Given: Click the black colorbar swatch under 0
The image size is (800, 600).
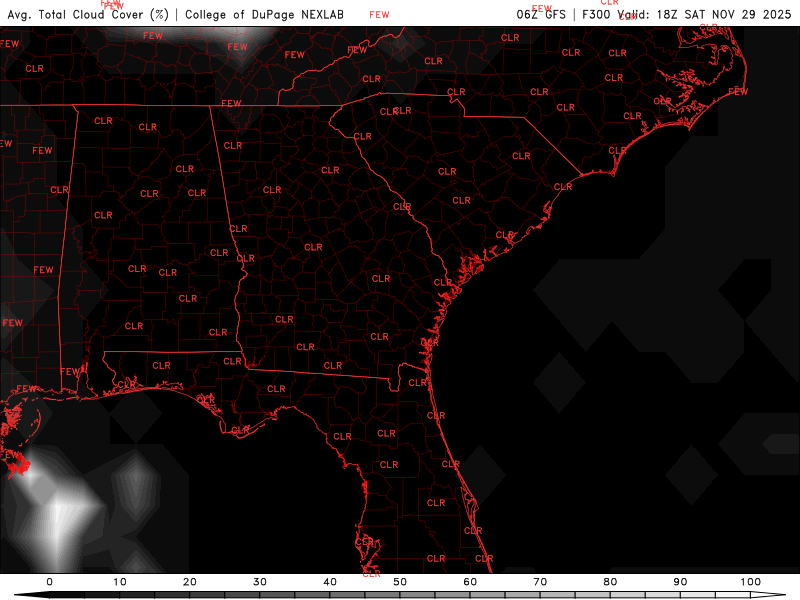Looking at the screenshot, I should click(67, 595).
